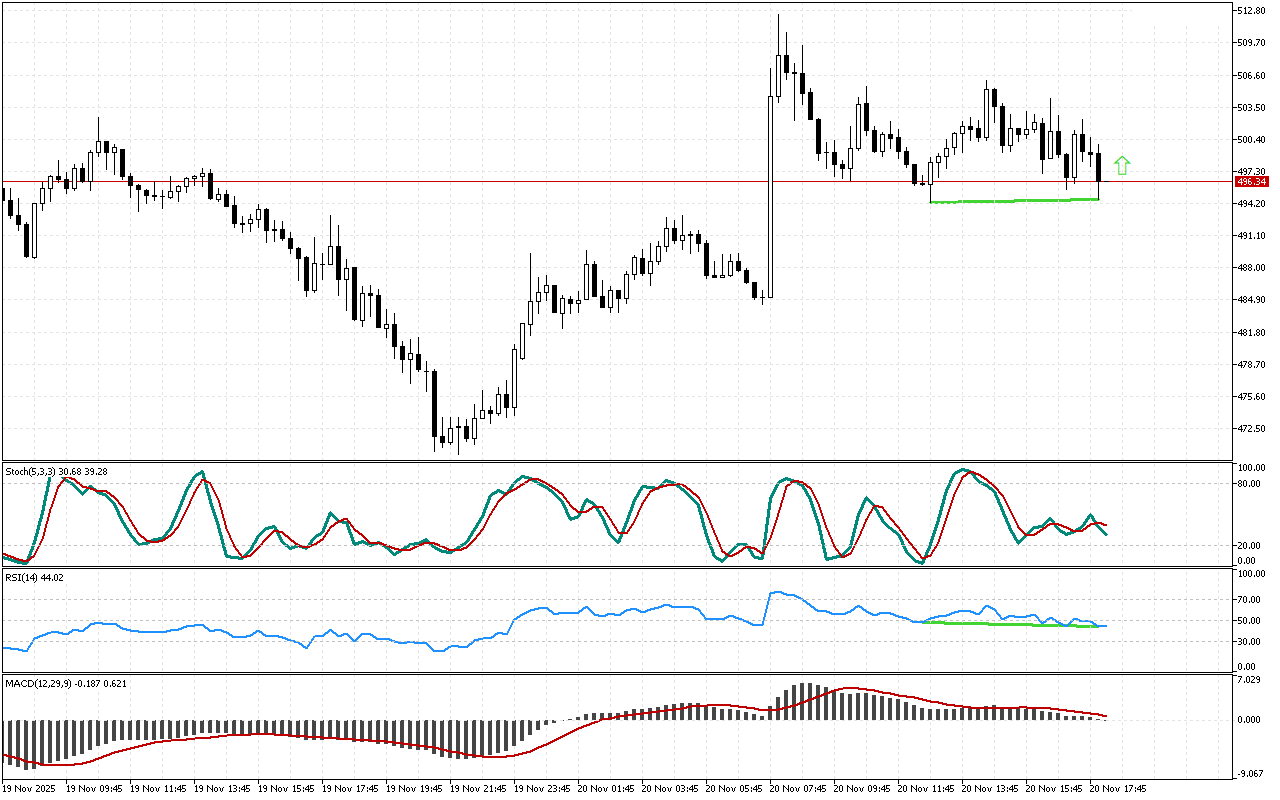Click the Stochastic 80.00 level label
The height and width of the screenshot is (800, 1280).
(x=1250, y=484)
